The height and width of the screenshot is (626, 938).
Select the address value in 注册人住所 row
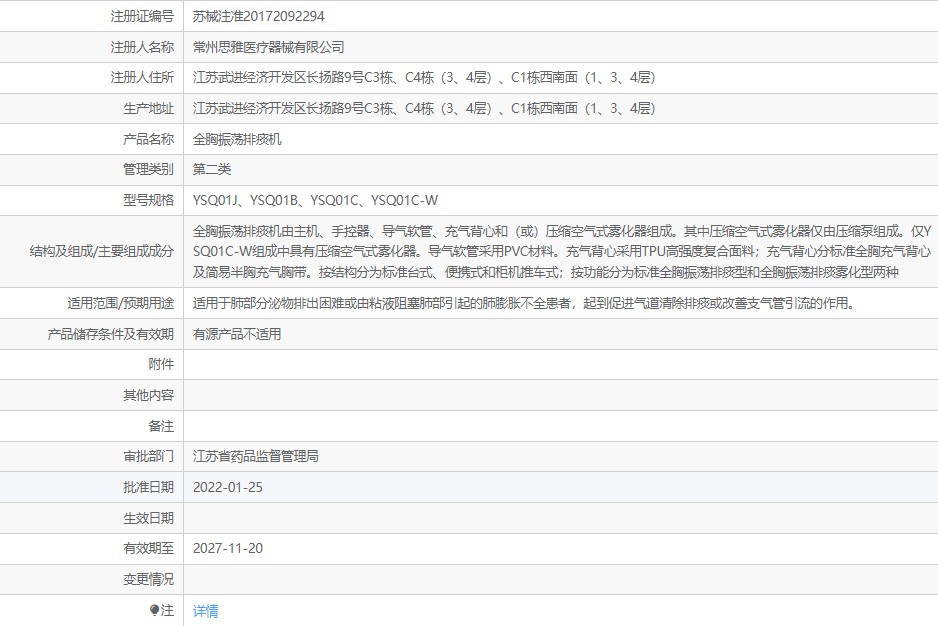point(424,77)
